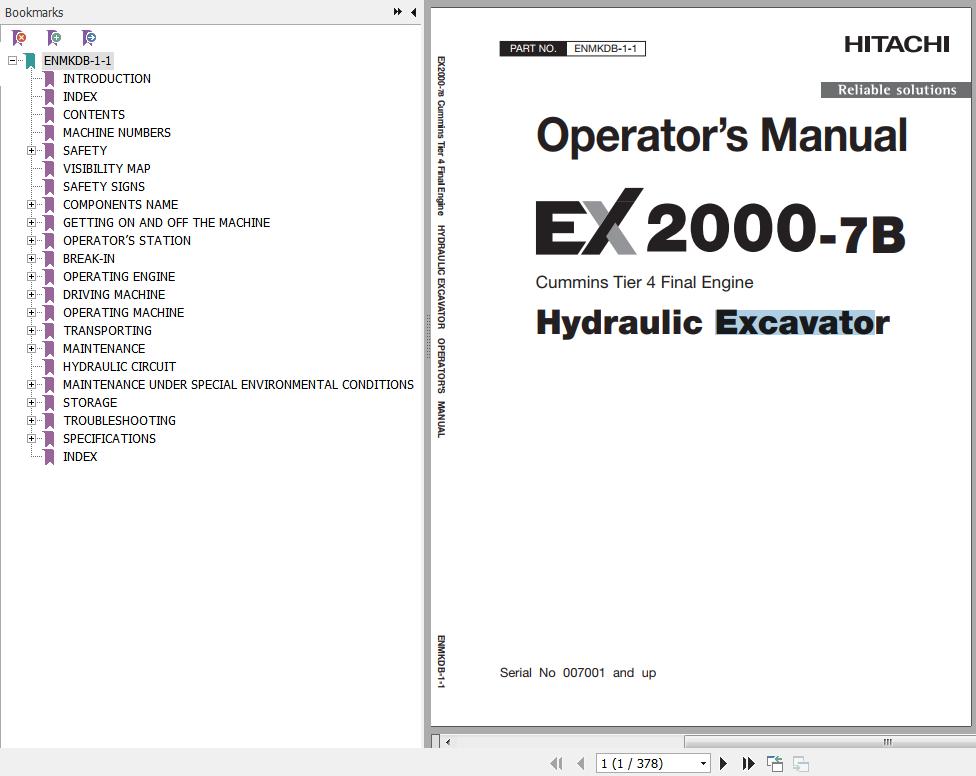
Task: Open the MACHINE NUMBERS bookmark
Action: click(116, 133)
